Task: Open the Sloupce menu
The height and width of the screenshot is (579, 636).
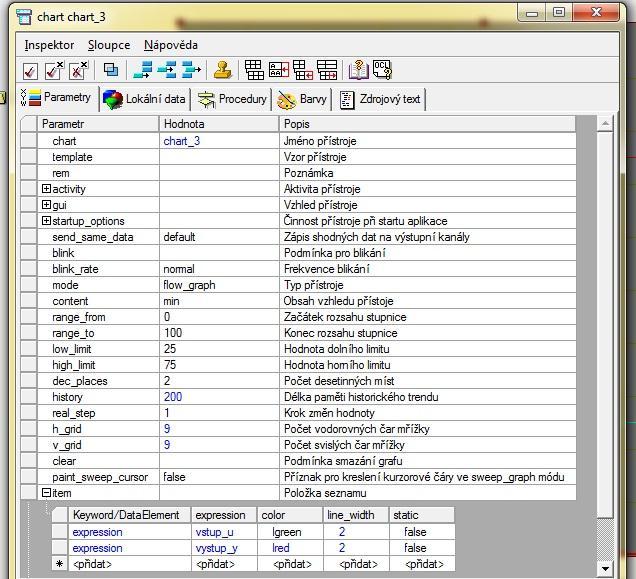Action: click(109, 45)
